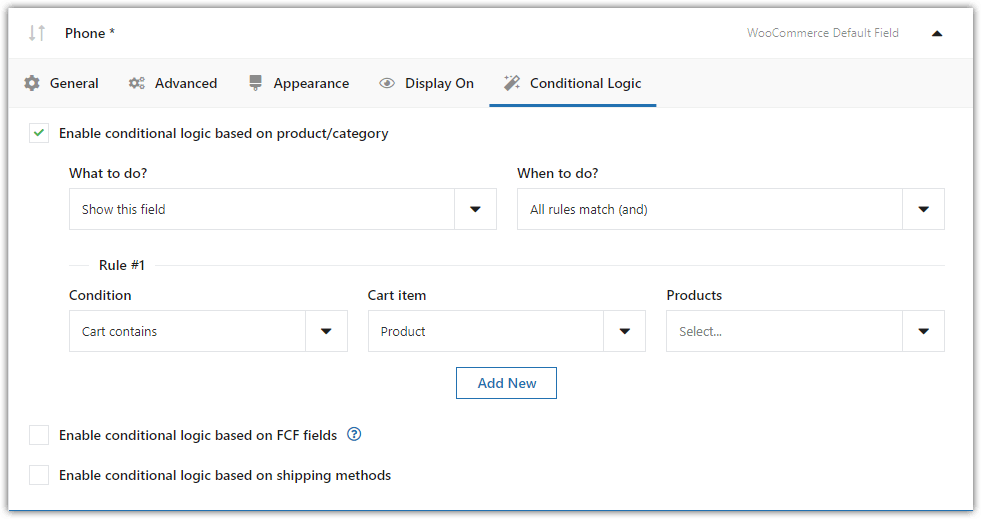The height and width of the screenshot is (519, 981).
Task: Click the 'WooCommerce Default Field' label
Action: 823,33
